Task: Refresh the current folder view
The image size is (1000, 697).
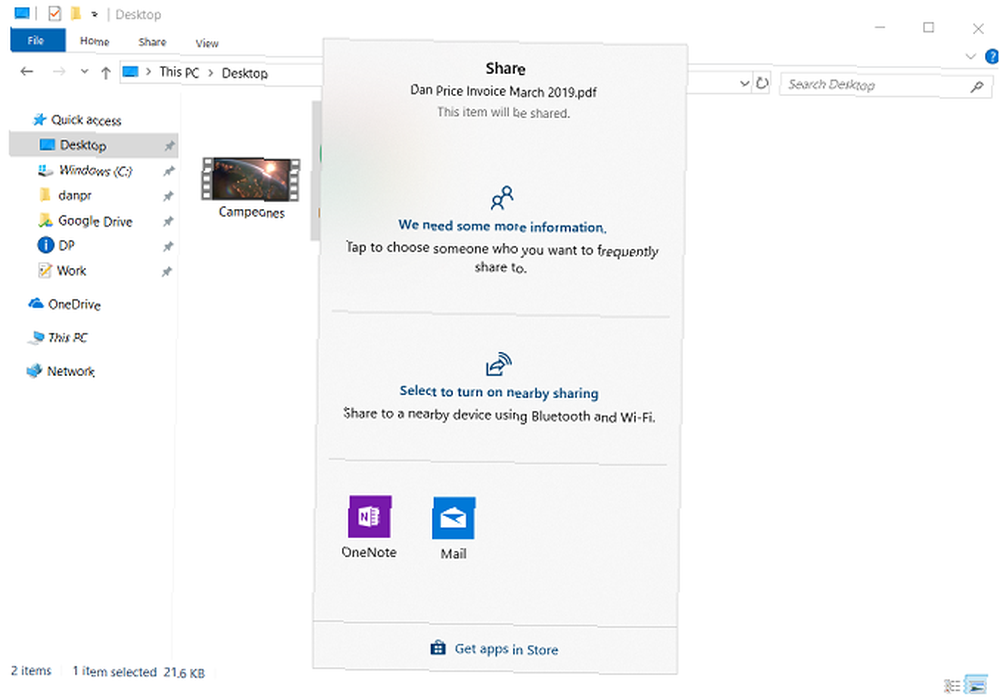Action: click(x=761, y=84)
